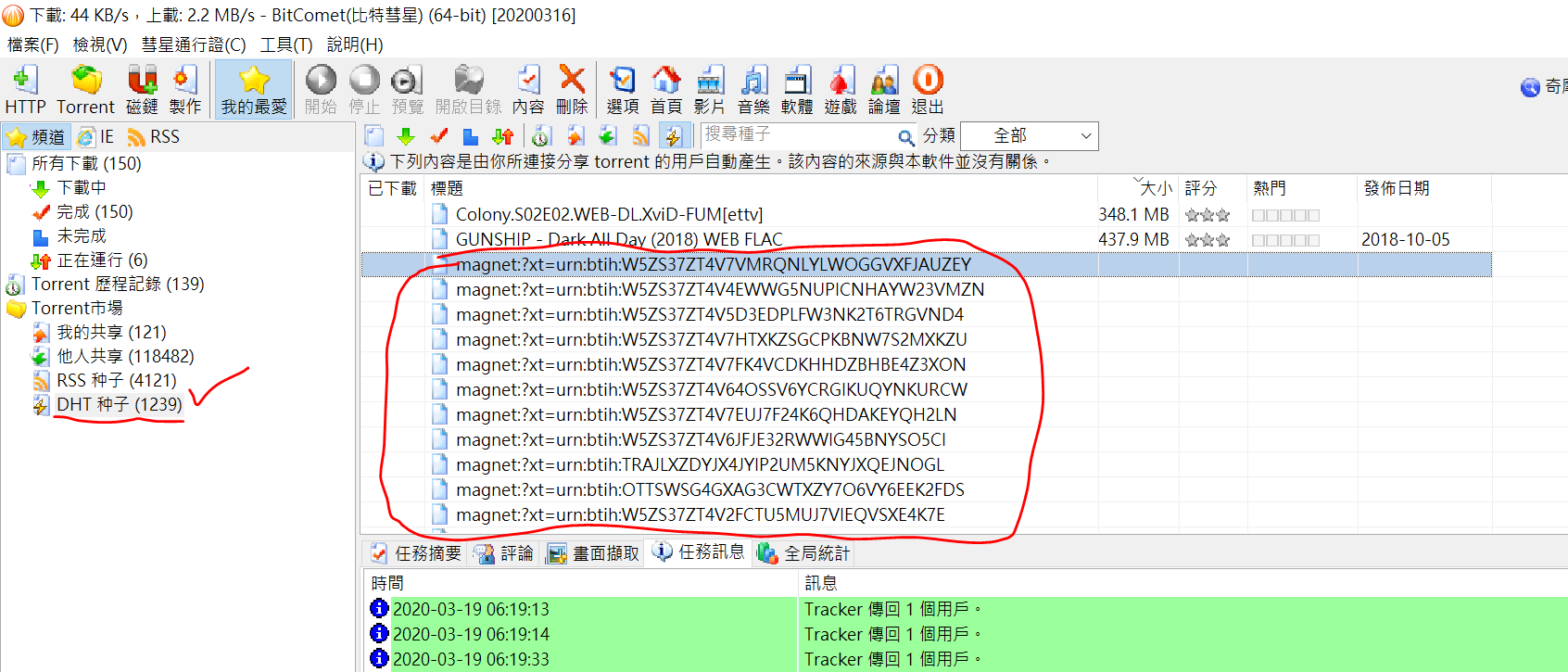This screenshot has height=672, width=1568.
Task: Switch to the 任務摘要 tab
Action: pyautogui.click(x=415, y=553)
